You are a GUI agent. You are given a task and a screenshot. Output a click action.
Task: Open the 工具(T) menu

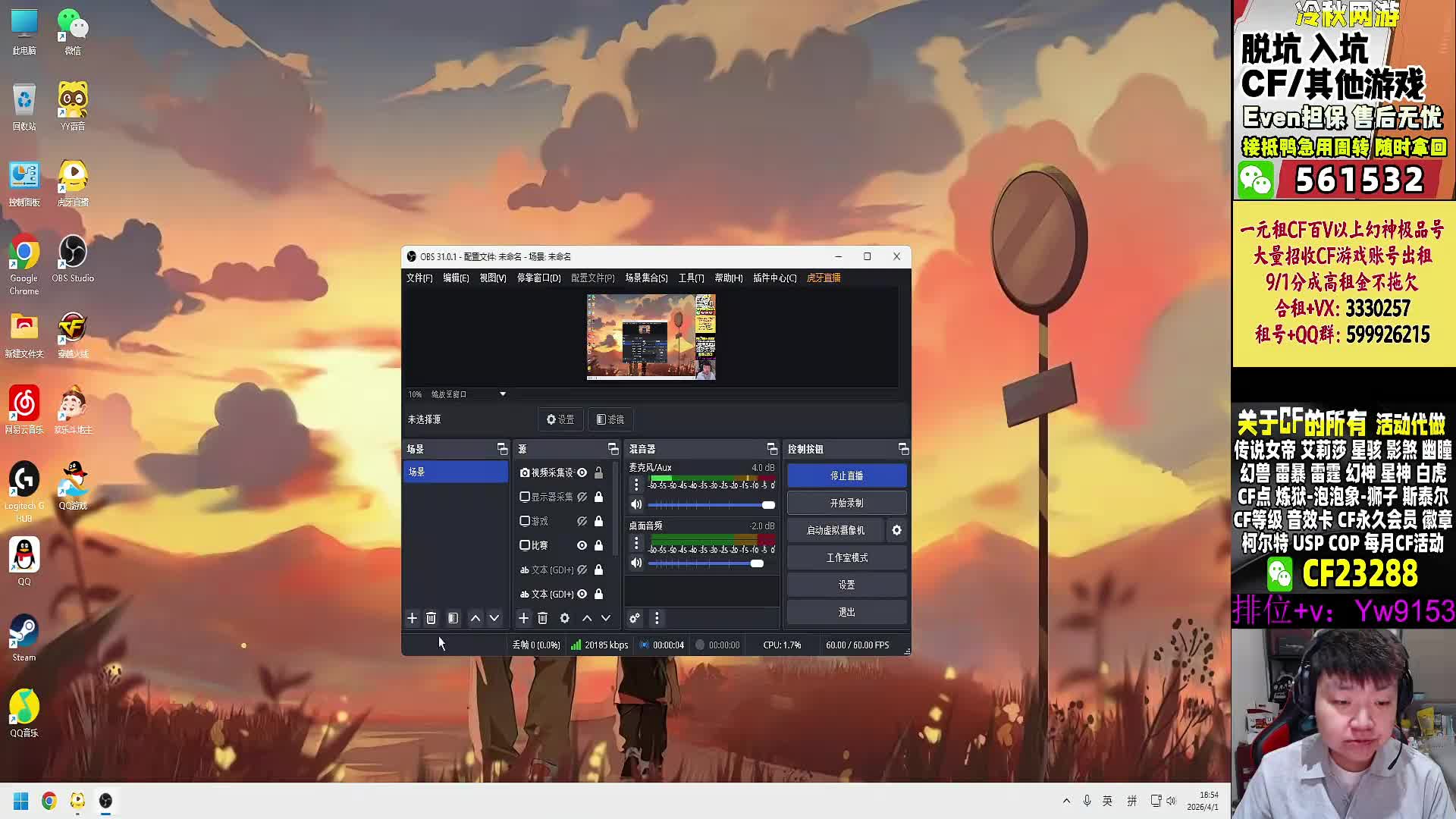(691, 278)
